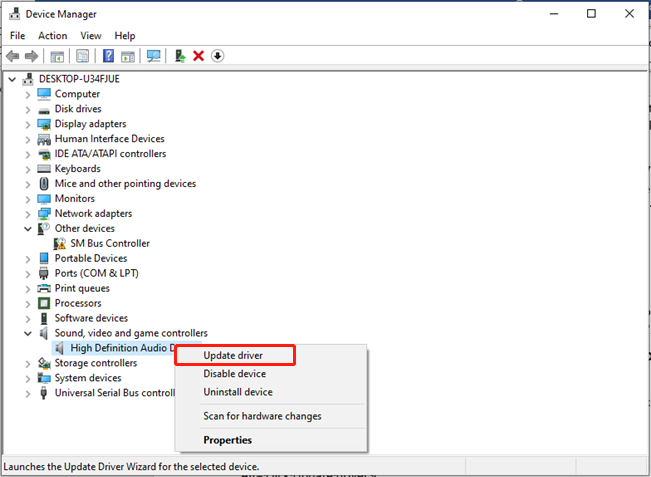Expand the Display adapters chevron
The height and width of the screenshot is (477, 651).
tap(27, 125)
